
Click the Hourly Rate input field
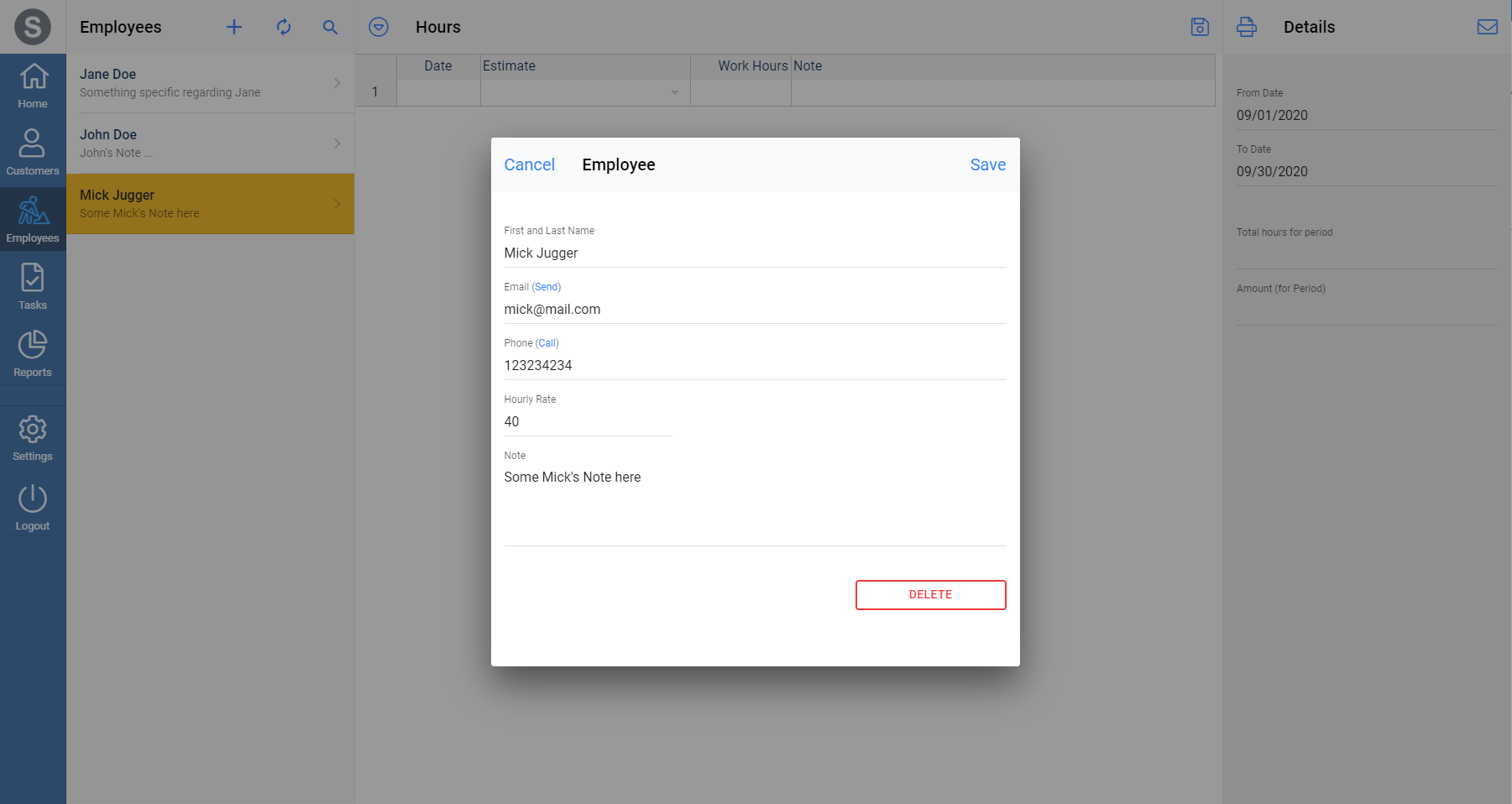tap(588, 421)
